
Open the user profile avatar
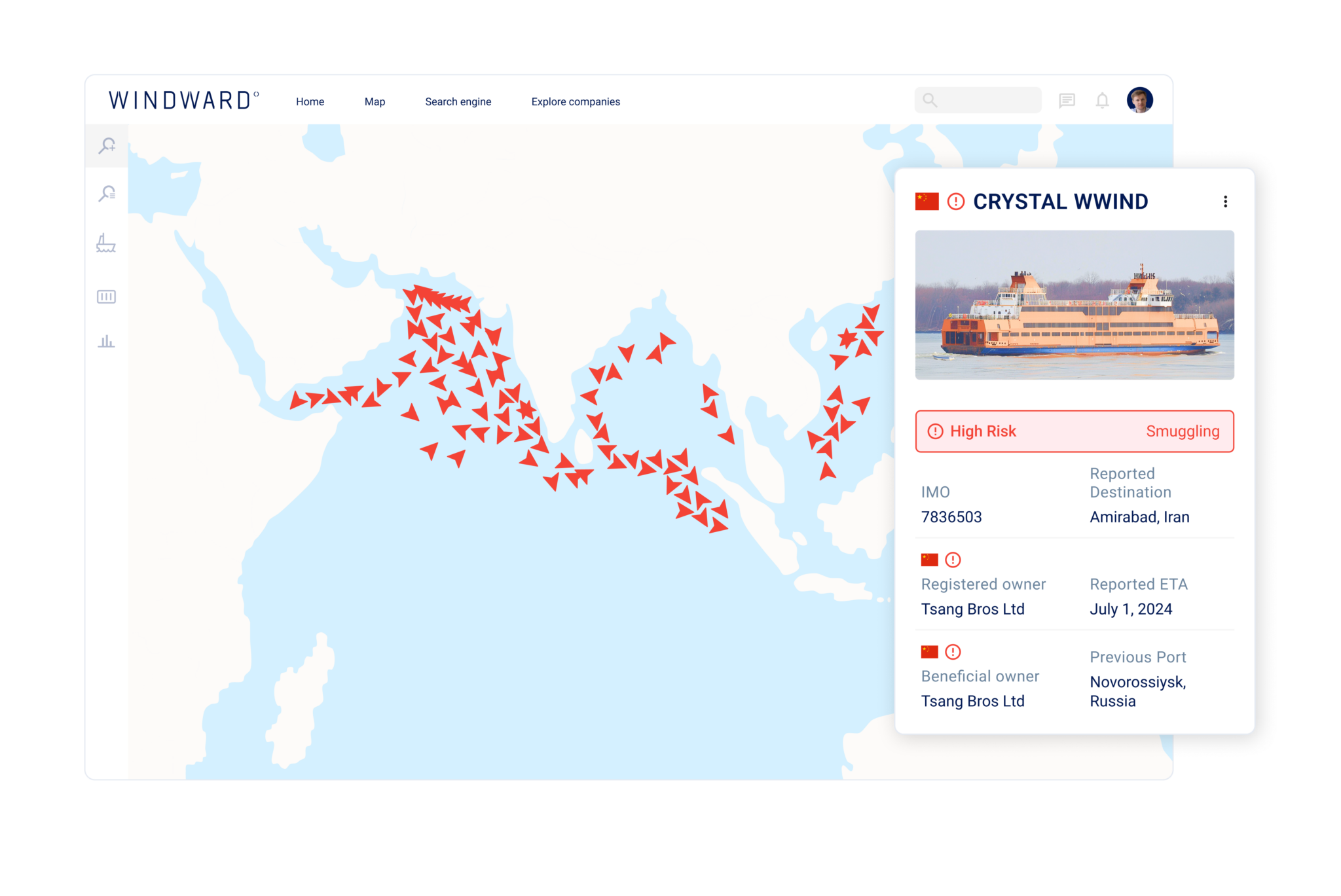click(1139, 100)
